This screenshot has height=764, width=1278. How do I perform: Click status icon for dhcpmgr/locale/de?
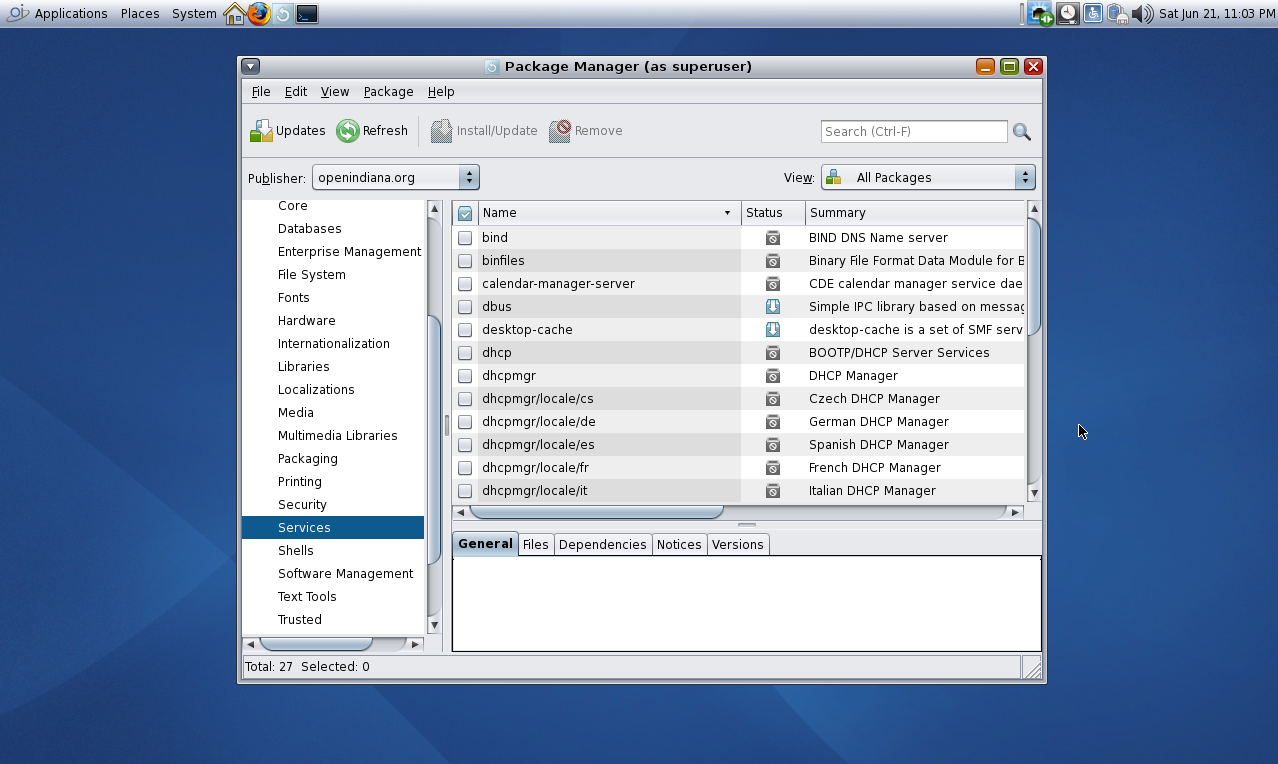click(773, 422)
